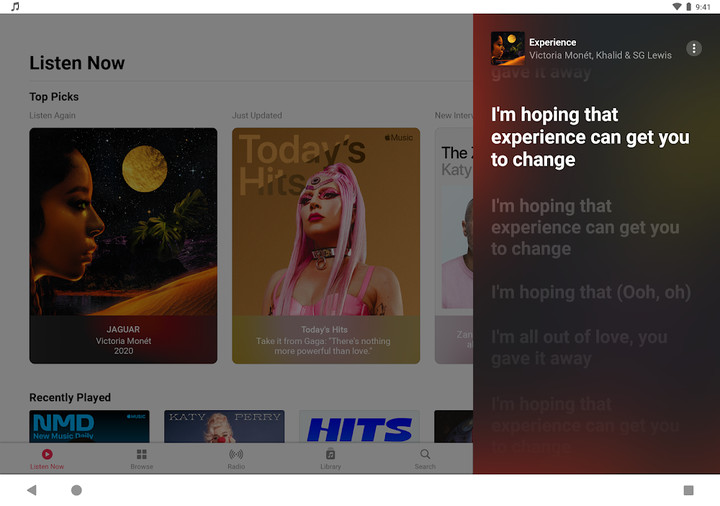The image size is (720, 506).
Task: Jump to highlighted lyric "I'm hoping that experience"
Action: click(590, 137)
